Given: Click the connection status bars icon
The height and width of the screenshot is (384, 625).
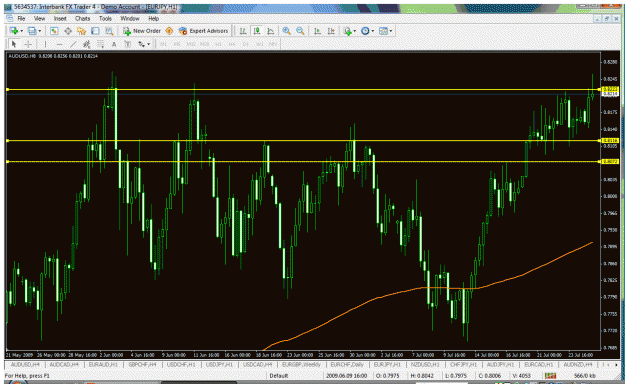Looking at the screenshot, I should tap(550, 376).
